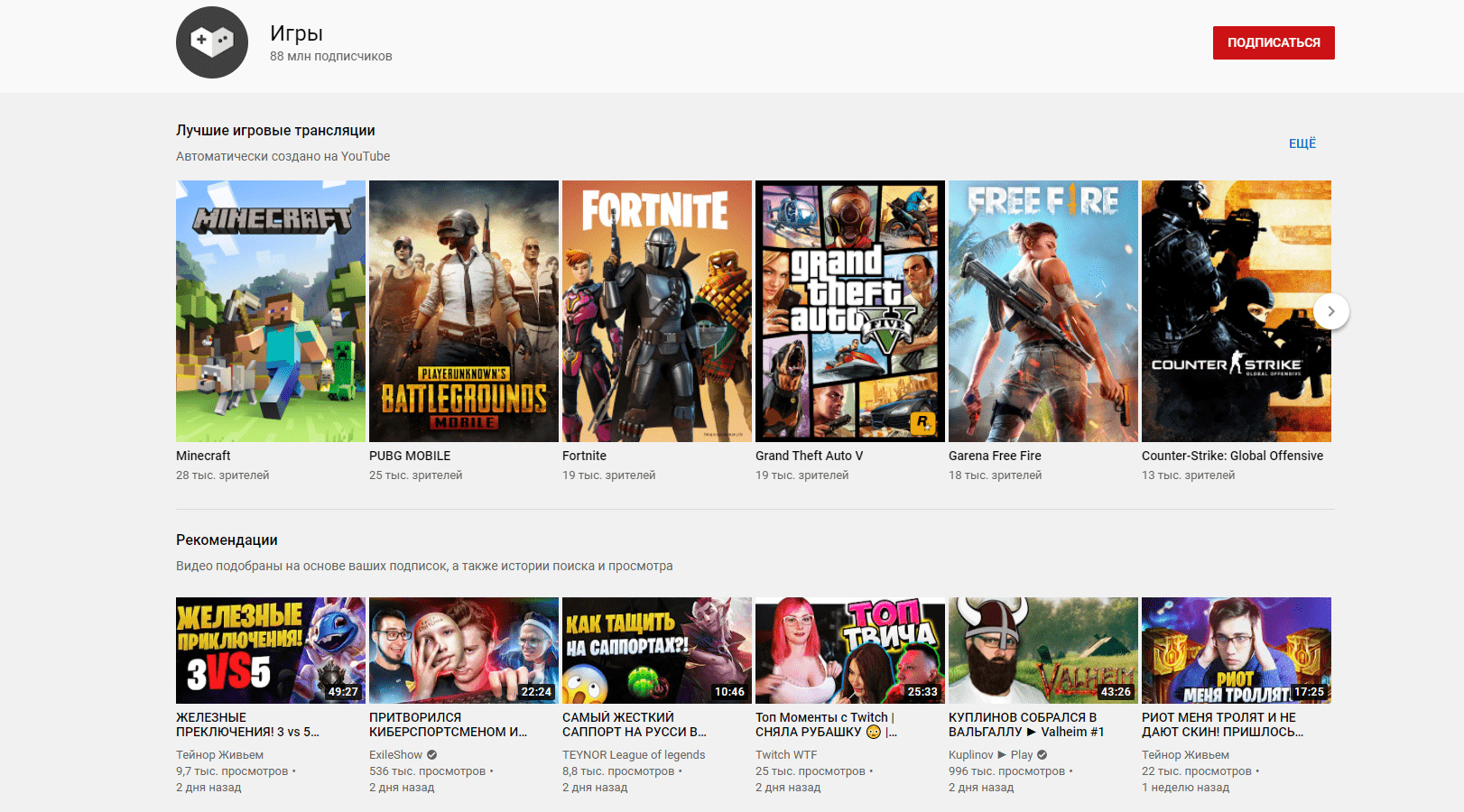The image size is (1464, 812).
Task: Expand list with the ЕЩЁ link
Action: [1302, 143]
